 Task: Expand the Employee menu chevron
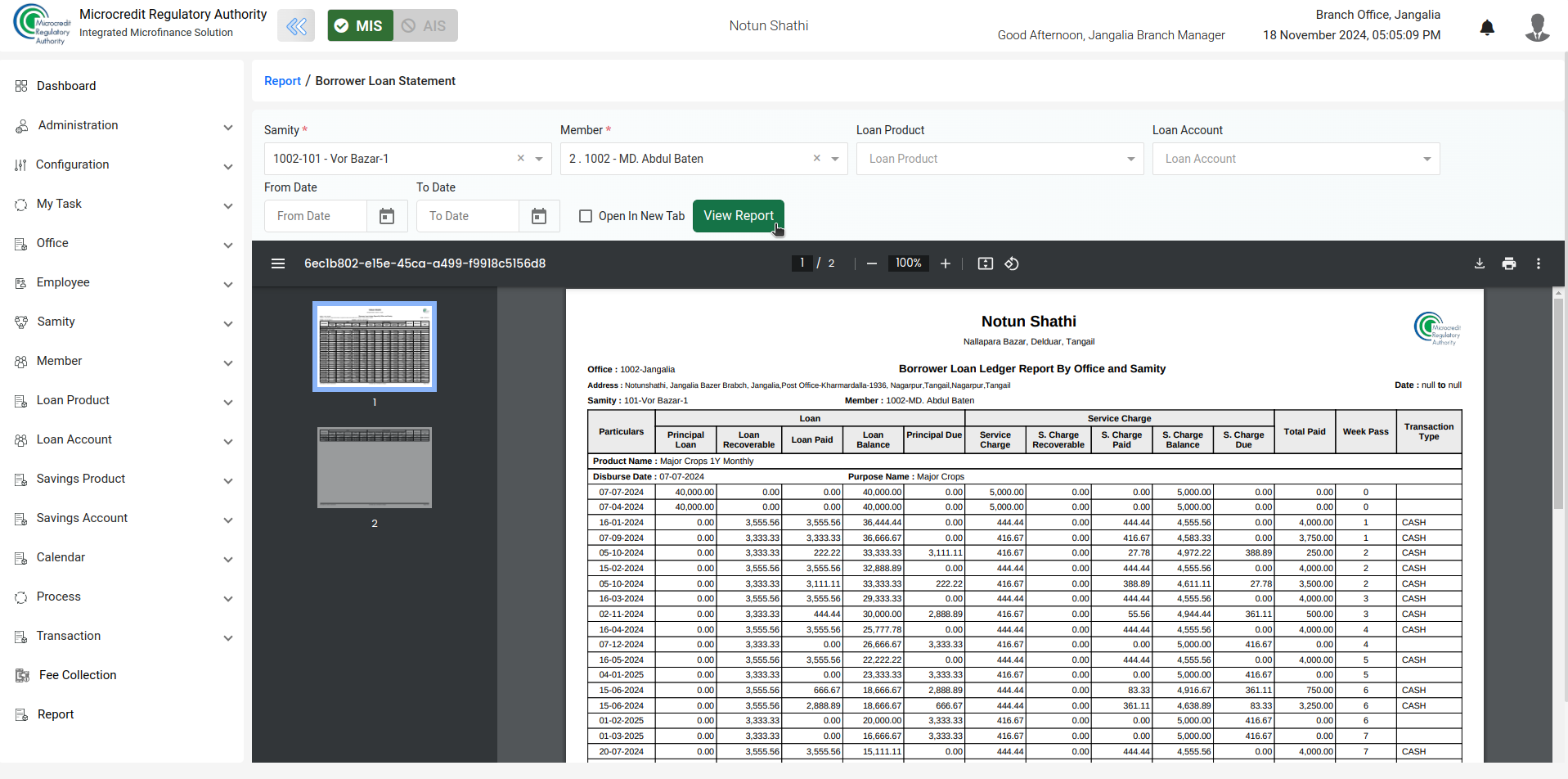click(228, 285)
